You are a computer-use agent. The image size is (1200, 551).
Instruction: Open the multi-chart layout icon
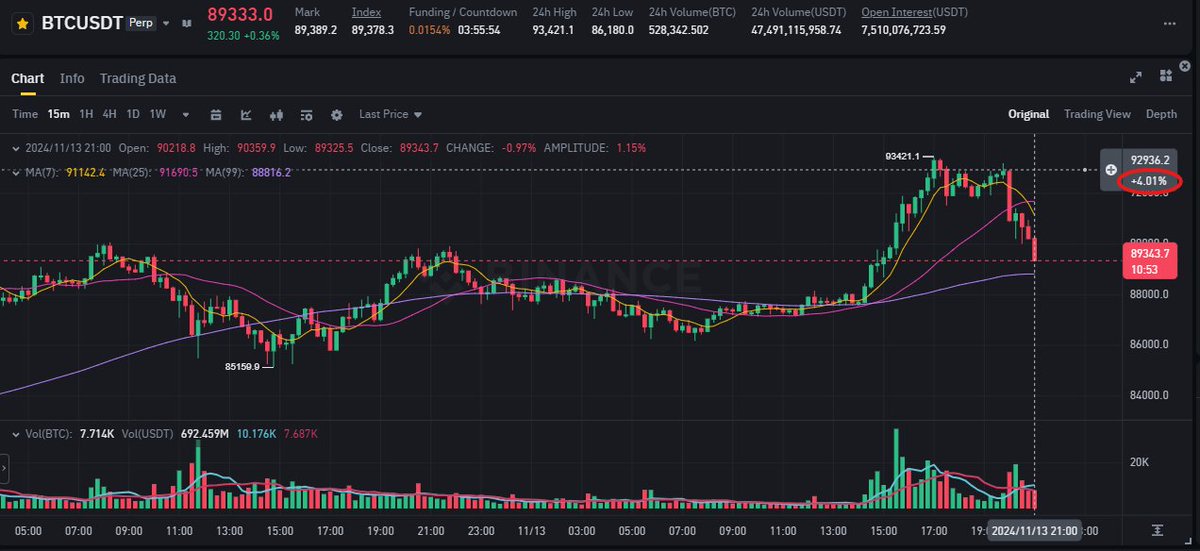tap(1166, 77)
